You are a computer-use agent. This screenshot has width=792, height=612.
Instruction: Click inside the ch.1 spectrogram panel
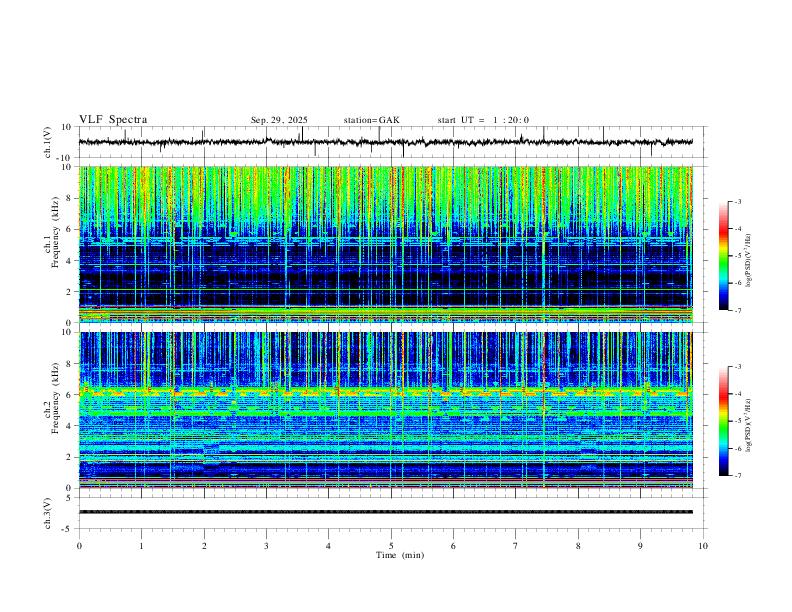(386, 244)
